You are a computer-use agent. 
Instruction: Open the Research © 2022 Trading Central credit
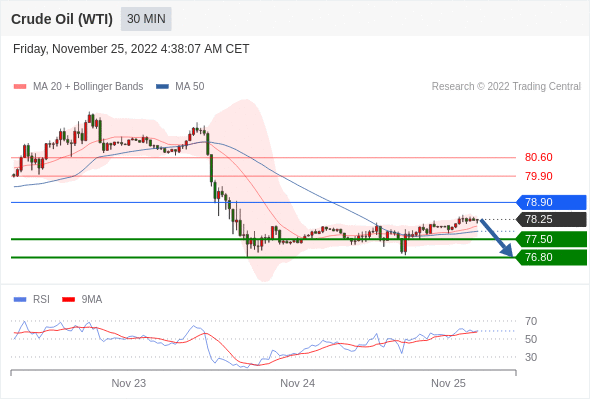pos(506,87)
